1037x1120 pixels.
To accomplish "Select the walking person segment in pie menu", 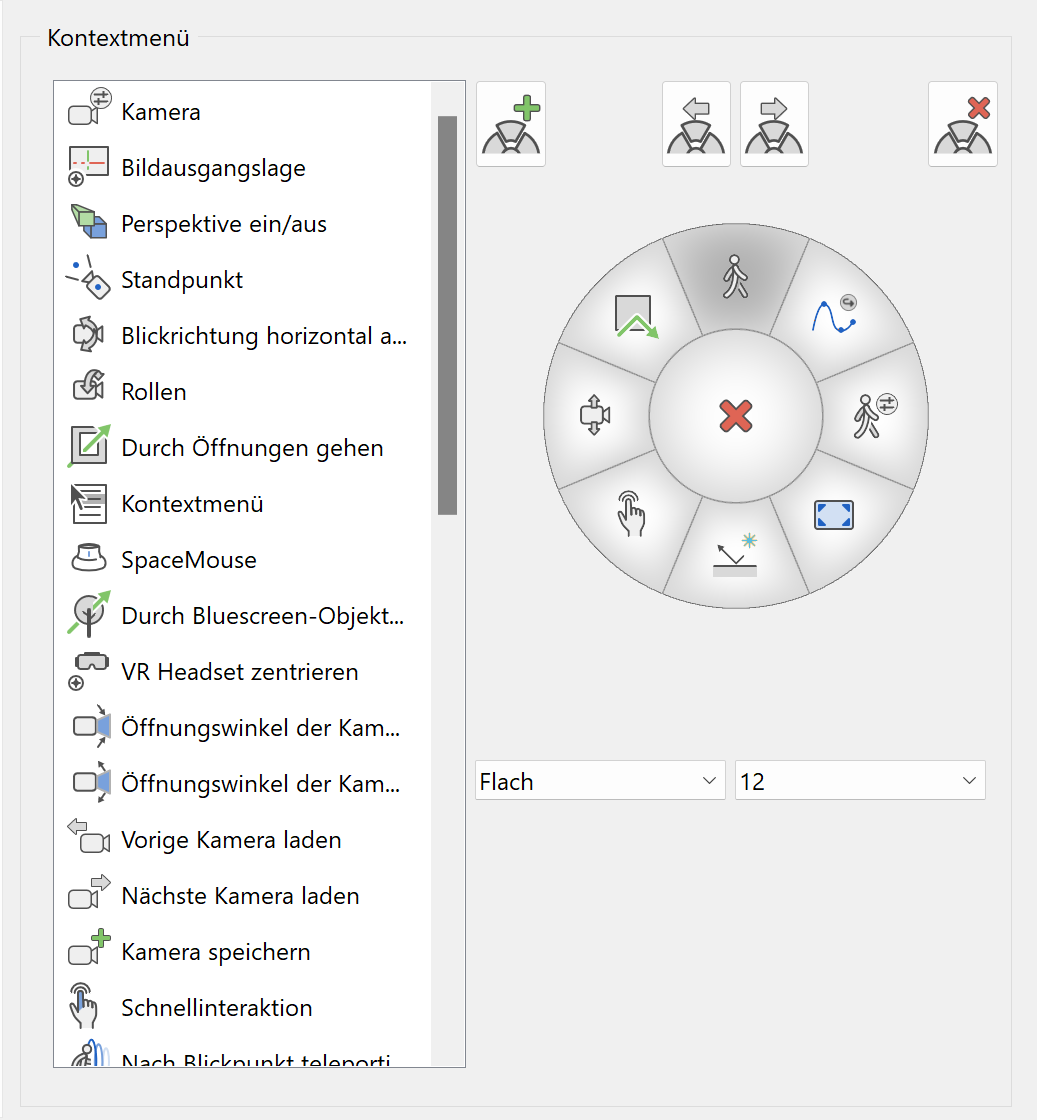I will 736,277.
